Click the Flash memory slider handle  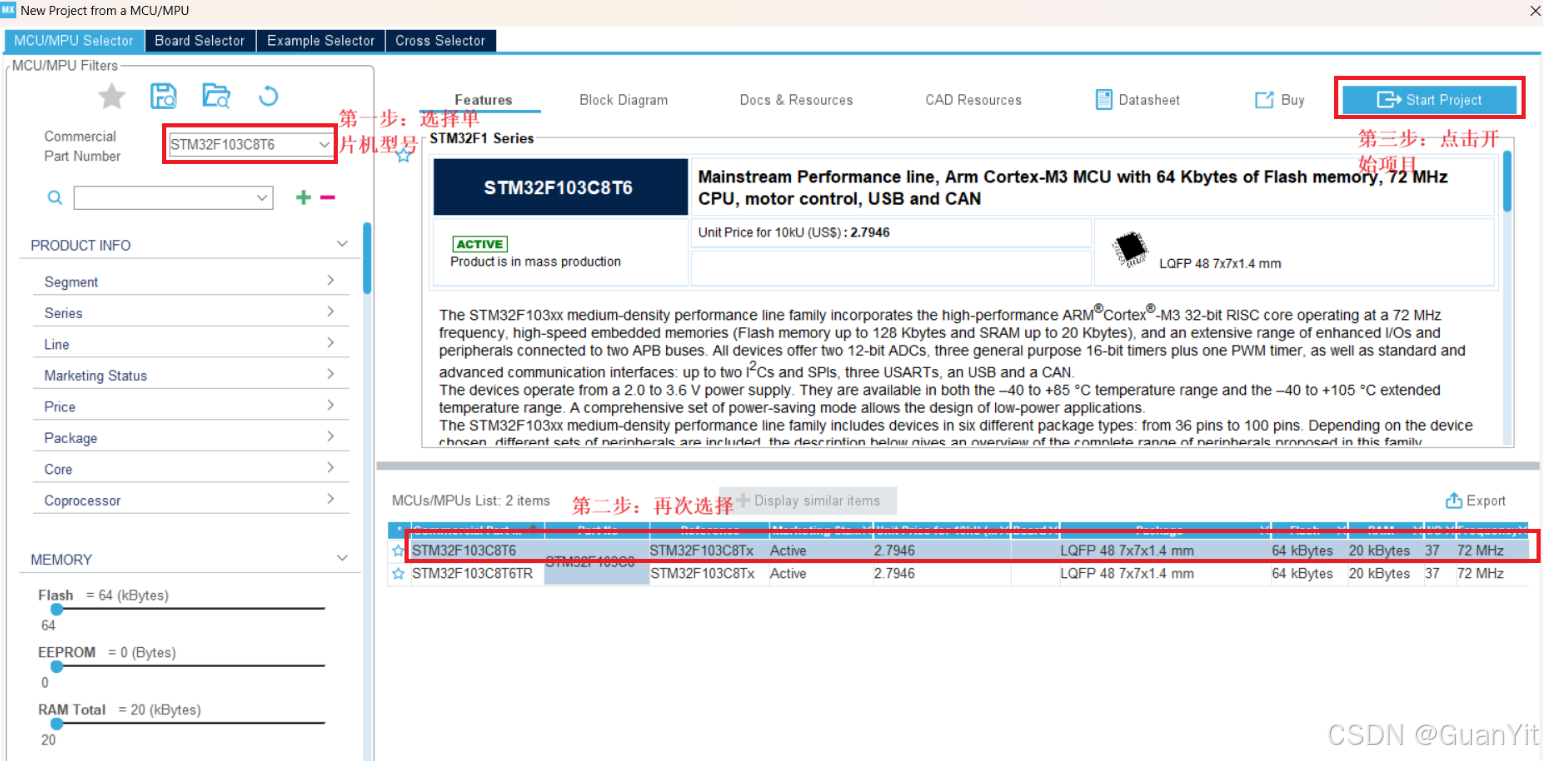coord(56,609)
